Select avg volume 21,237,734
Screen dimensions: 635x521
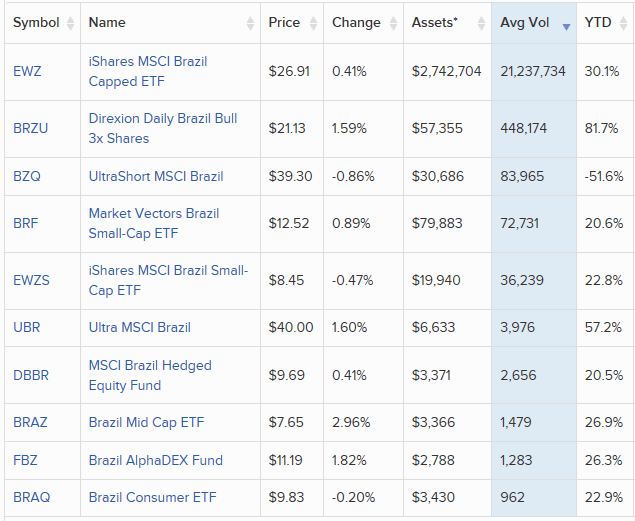click(x=533, y=71)
